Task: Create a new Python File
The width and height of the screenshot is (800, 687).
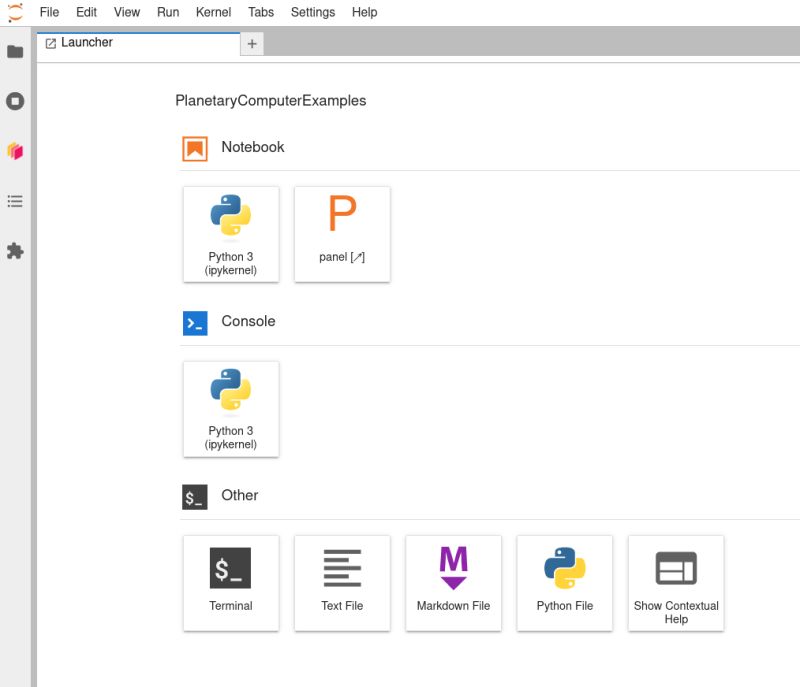Action: (x=564, y=583)
